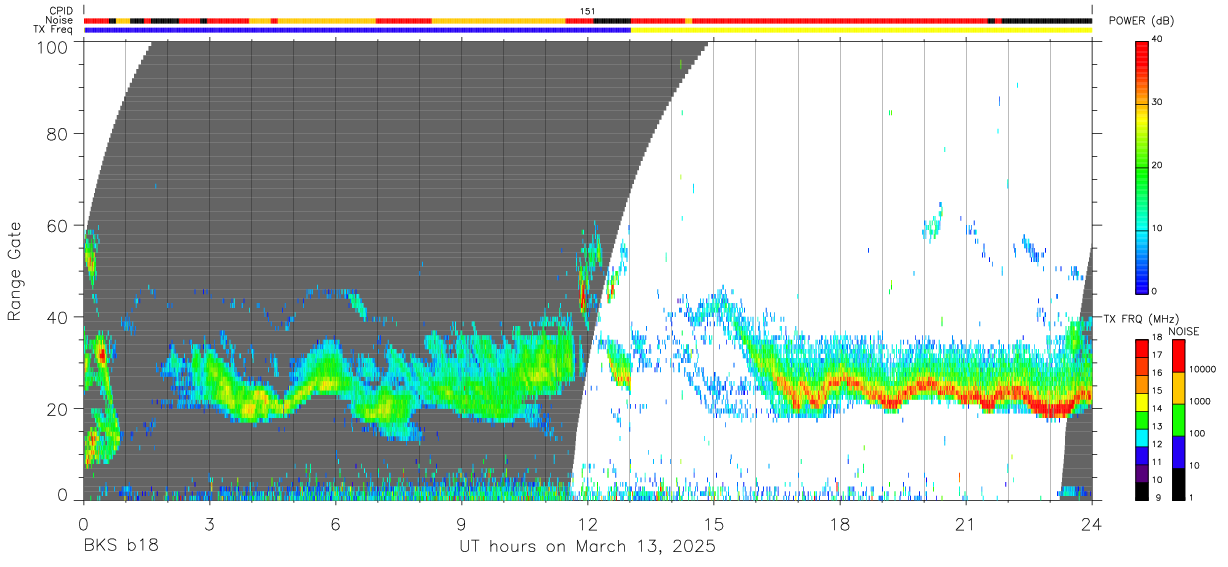The height and width of the screenshot is (567, 1228).
Task: Click the 15 tick on UT hours axis
Action: [714, 523]
